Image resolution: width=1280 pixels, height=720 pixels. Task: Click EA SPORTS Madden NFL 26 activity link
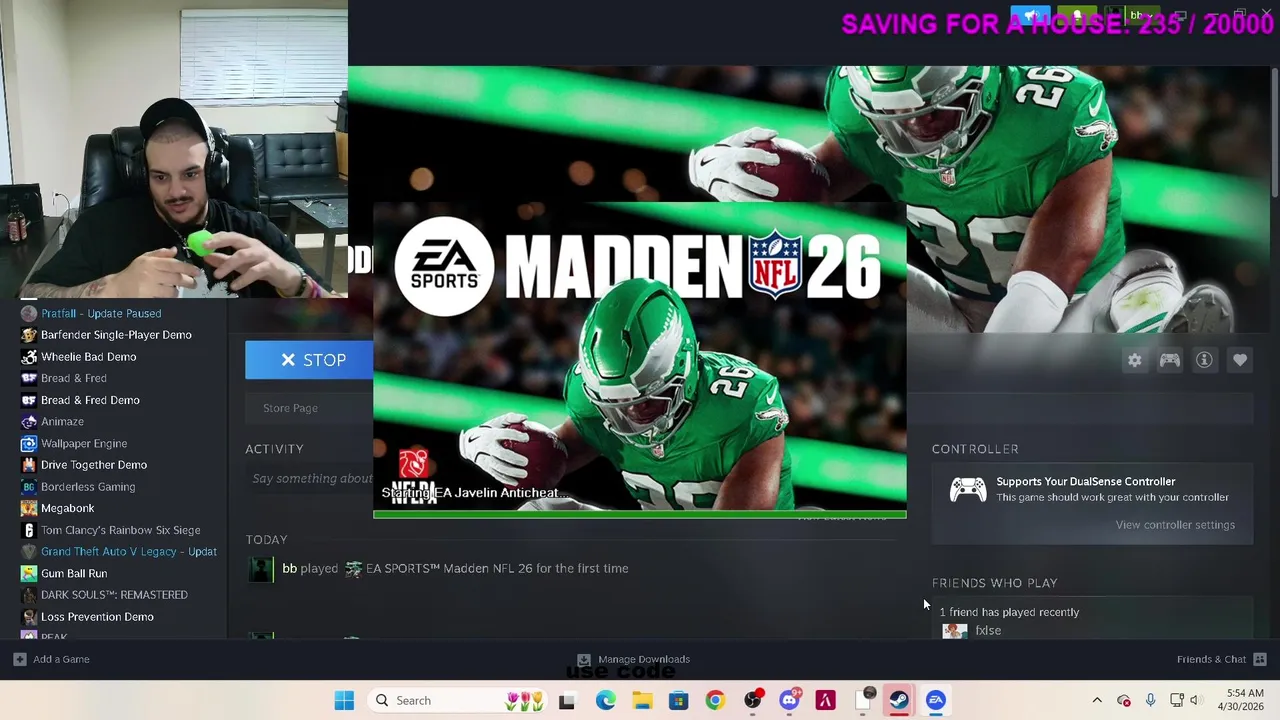[497, 569]
